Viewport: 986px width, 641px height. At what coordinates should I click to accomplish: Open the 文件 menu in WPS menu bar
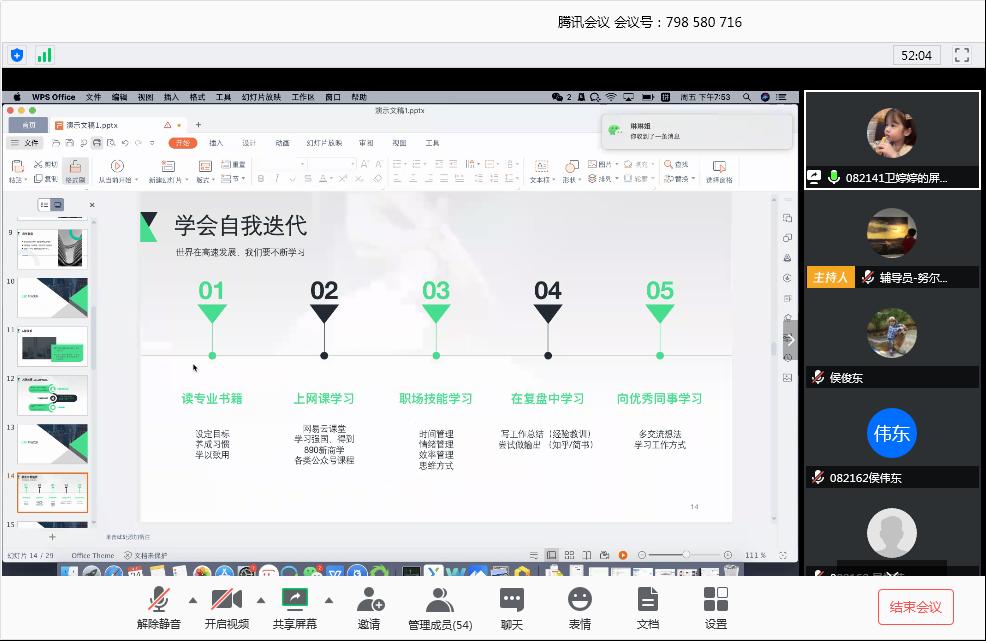(93, 97)
